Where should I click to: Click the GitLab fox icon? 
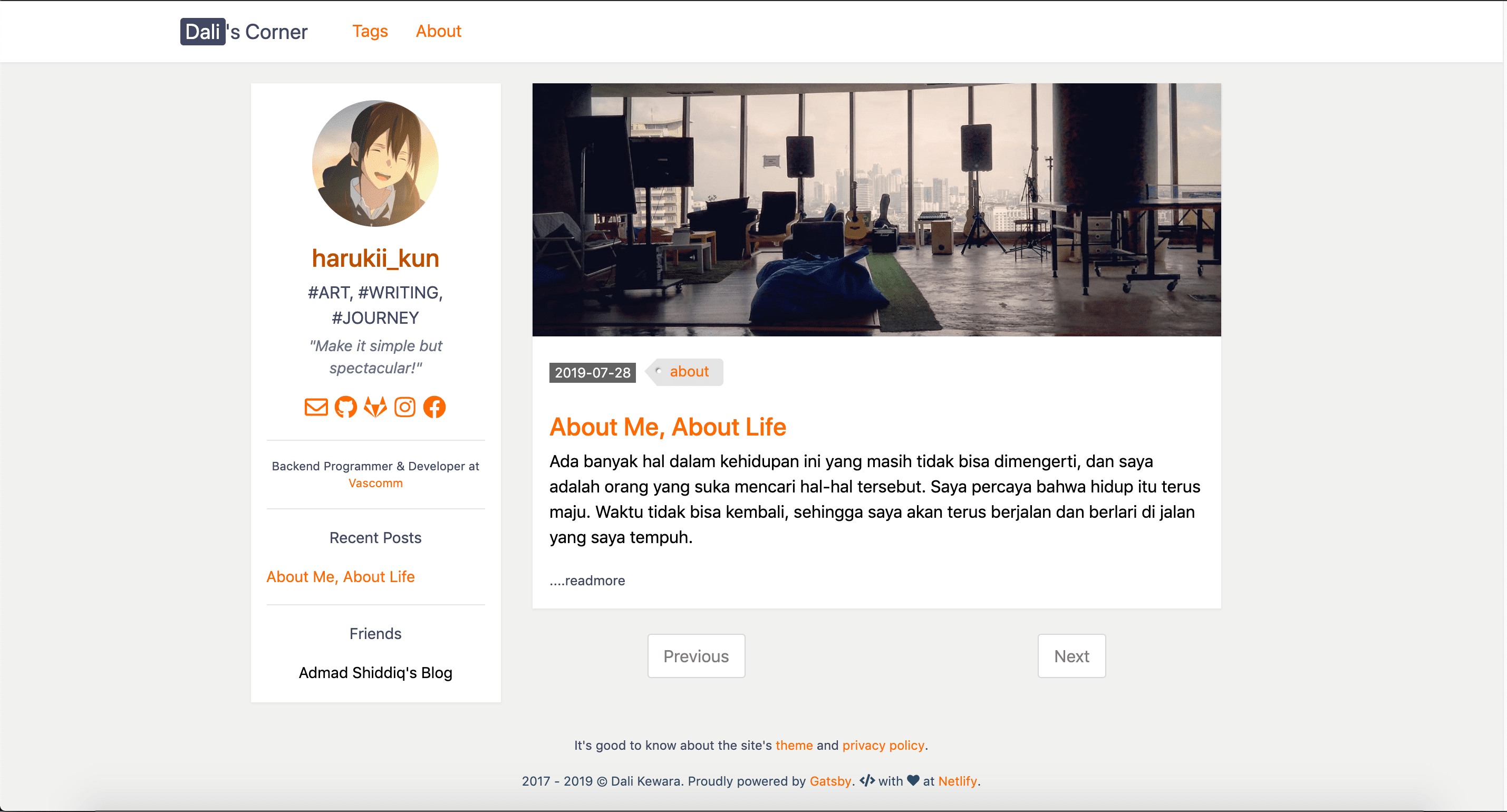[375, 407]
